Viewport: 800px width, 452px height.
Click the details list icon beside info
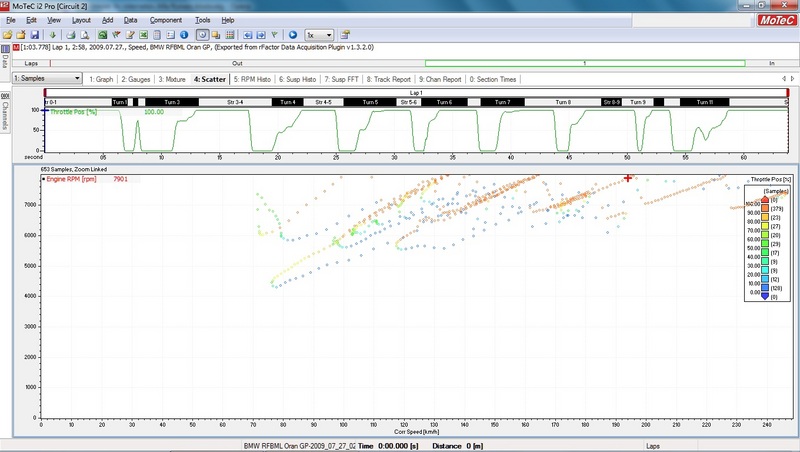point(170,35)
